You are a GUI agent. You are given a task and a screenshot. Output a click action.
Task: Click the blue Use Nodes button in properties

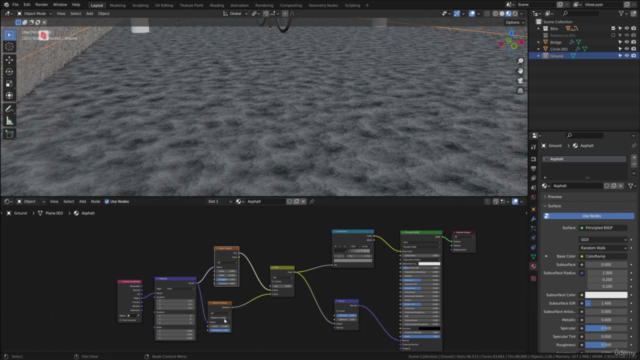coord(589,216)
